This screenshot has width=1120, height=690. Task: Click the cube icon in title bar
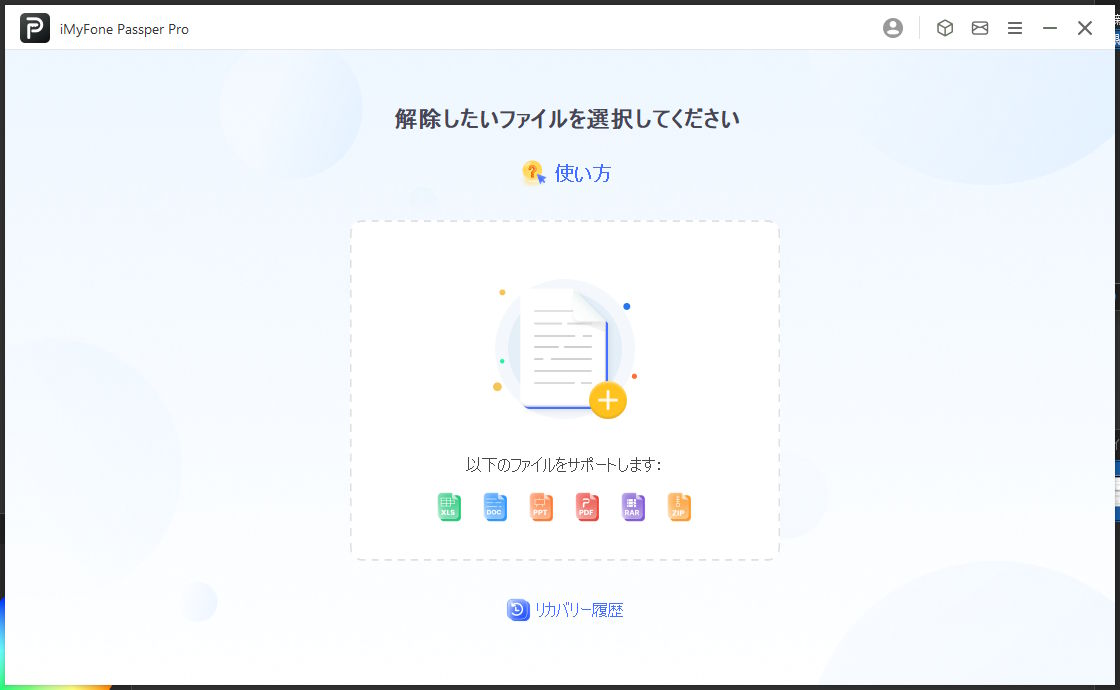[x=944, y=29]
